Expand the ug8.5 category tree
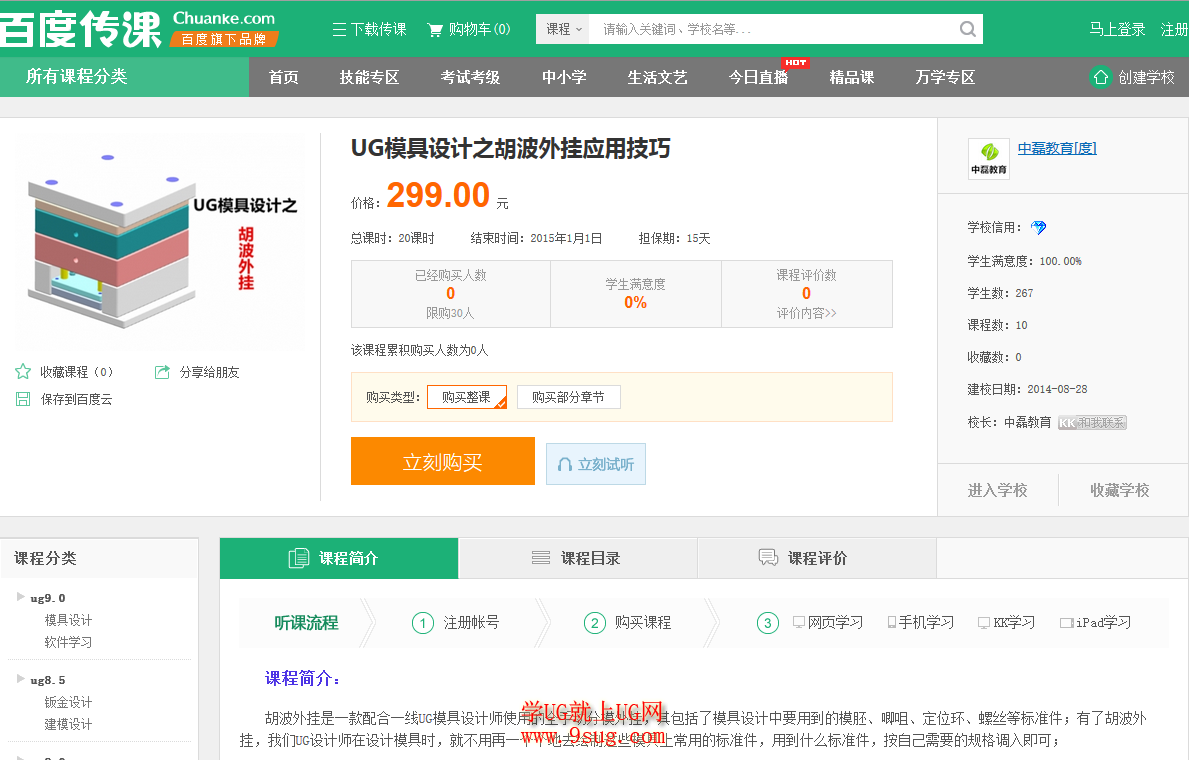 (20, 679)
